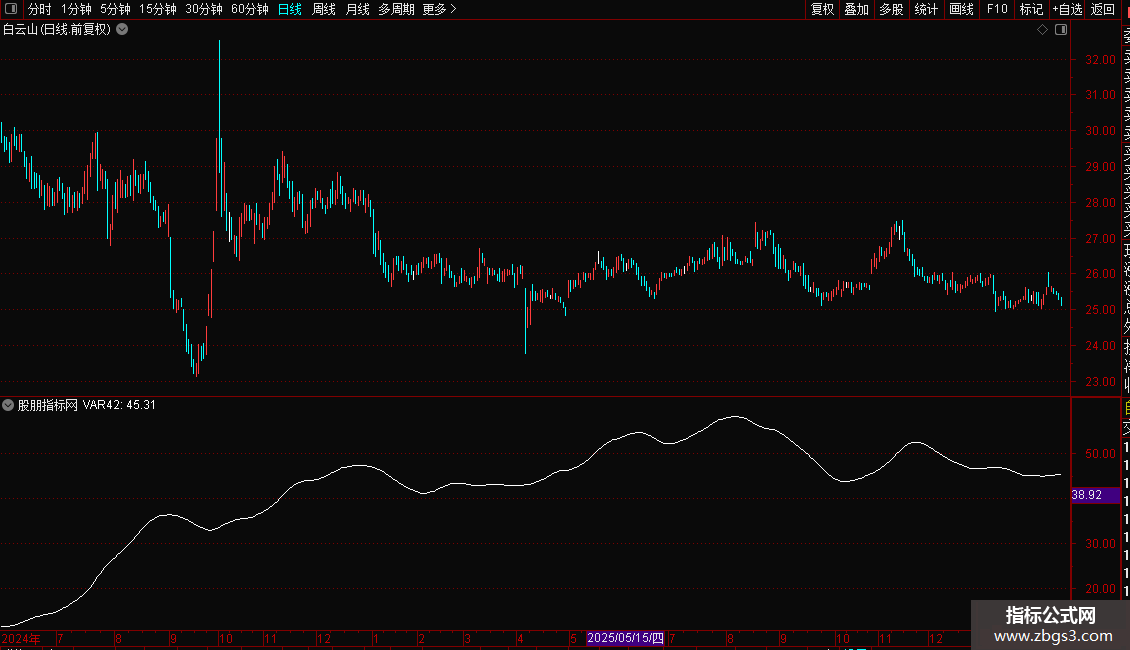This screenshot has width=1130, height=650.
Task: Select the 60分钟 period tab
Action: (249, 9)
